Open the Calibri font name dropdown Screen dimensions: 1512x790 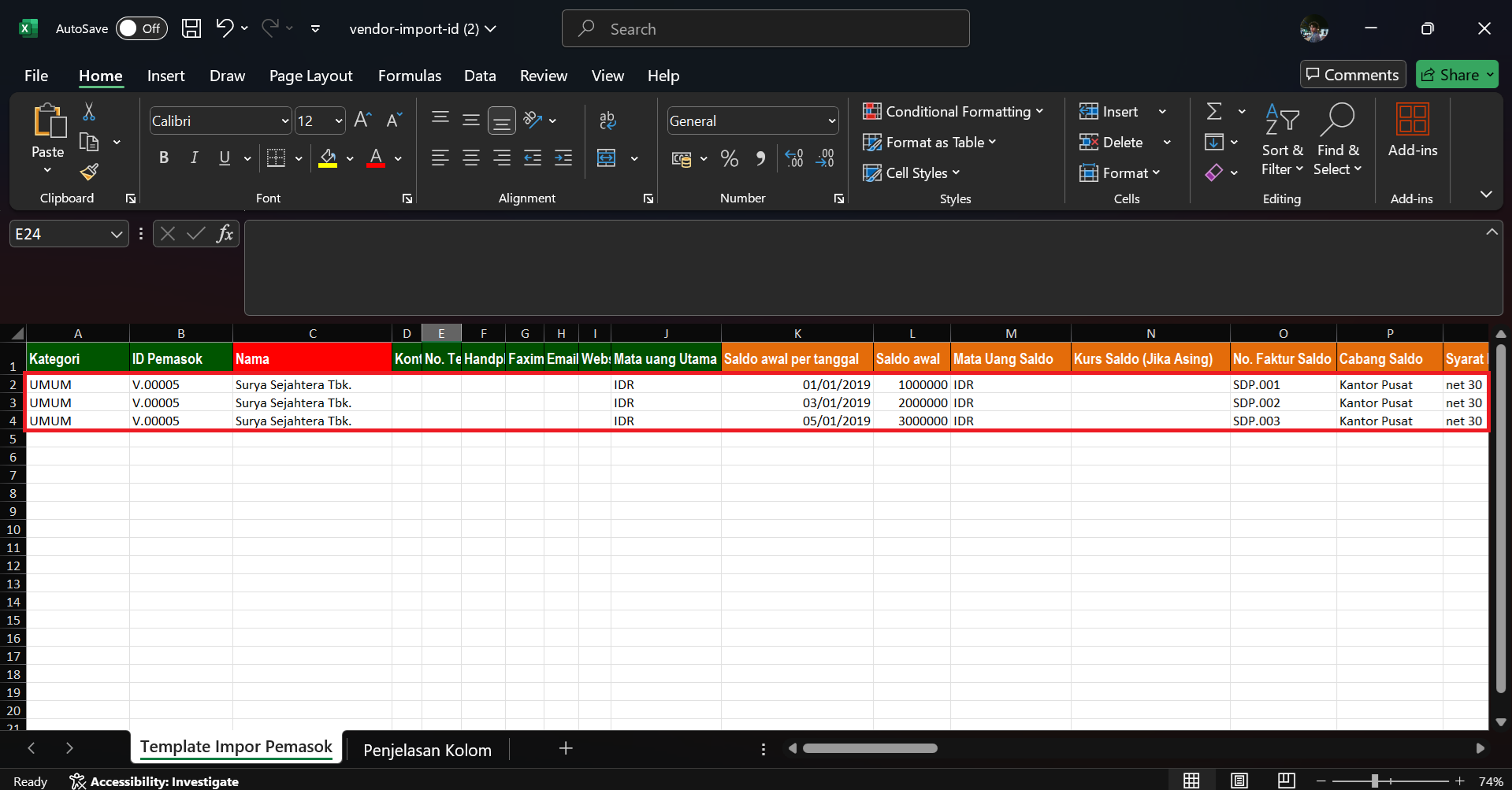pos(285,121)
